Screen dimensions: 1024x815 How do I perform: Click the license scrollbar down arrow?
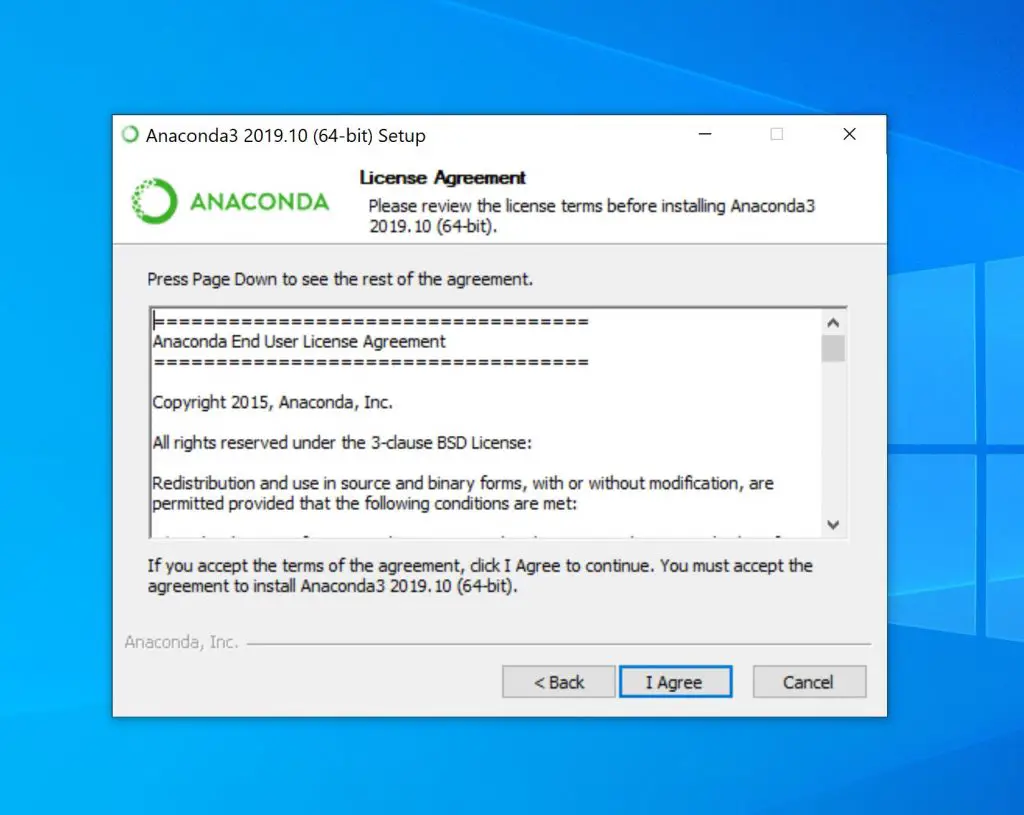coord(833,524)
